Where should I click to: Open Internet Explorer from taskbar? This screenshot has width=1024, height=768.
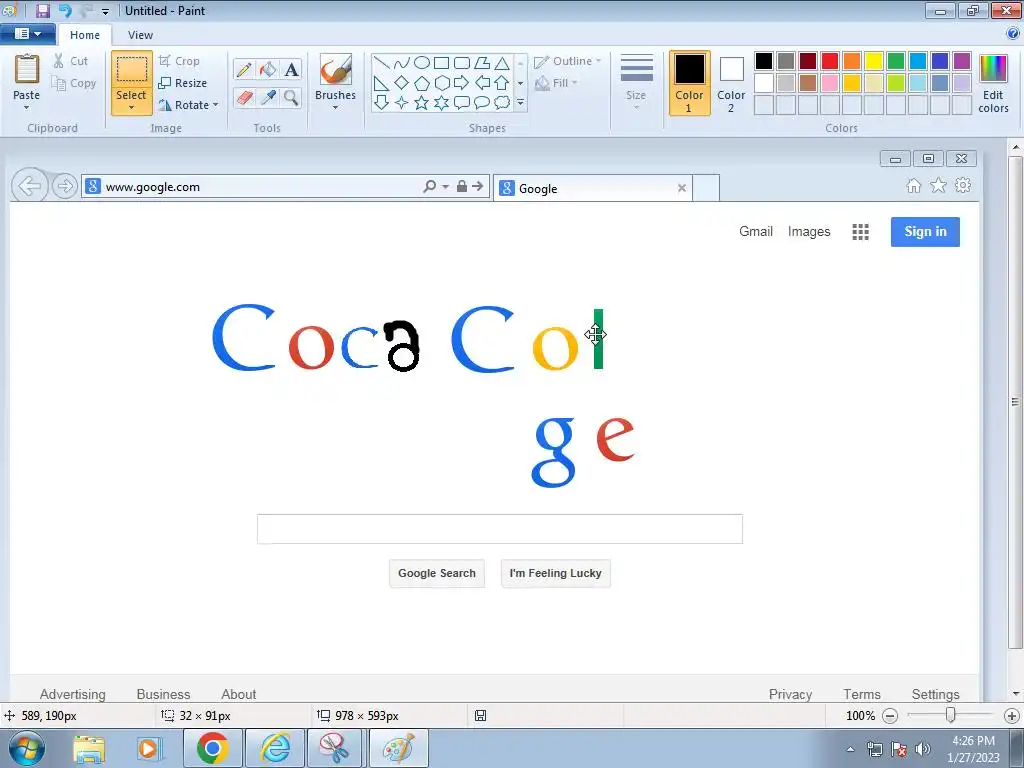275,748
